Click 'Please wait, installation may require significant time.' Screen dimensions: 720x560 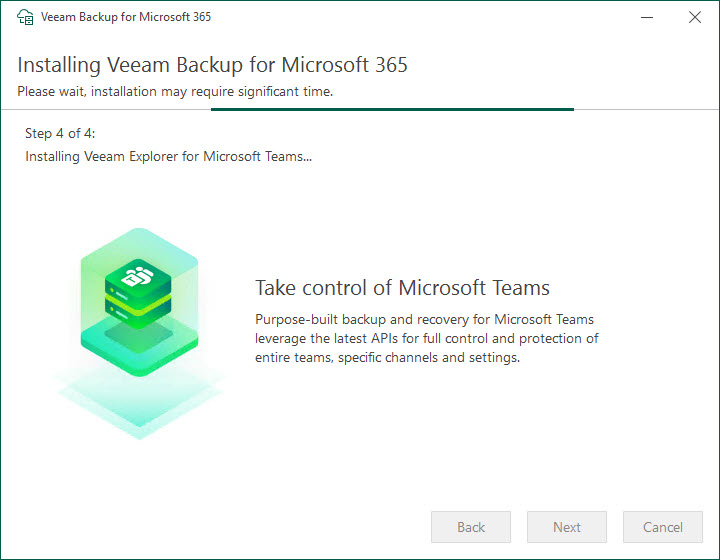(175, 91)
